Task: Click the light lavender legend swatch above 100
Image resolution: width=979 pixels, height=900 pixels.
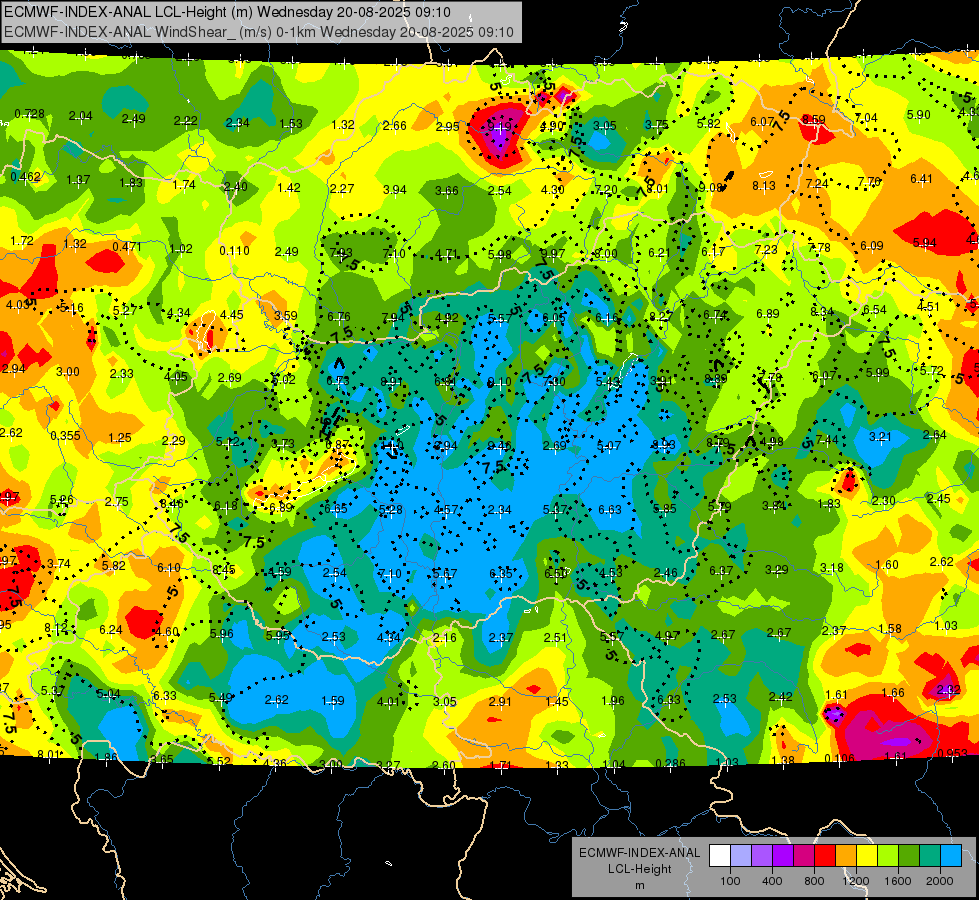Action: coord(741,855)
